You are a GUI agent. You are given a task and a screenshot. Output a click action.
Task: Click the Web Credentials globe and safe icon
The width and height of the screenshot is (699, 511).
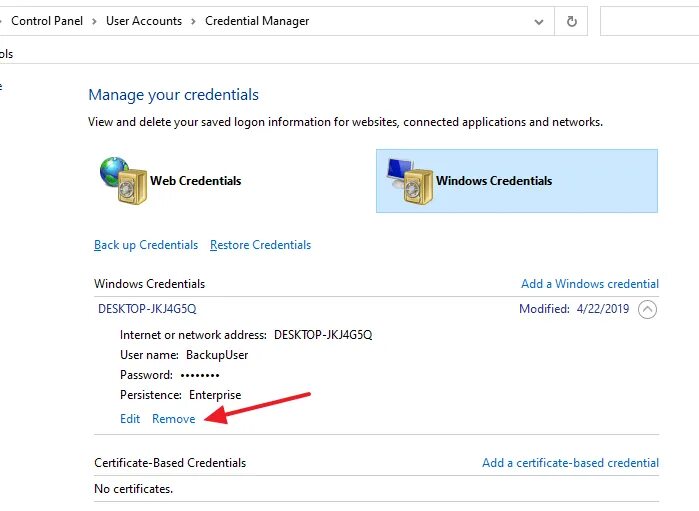point(122,181)
